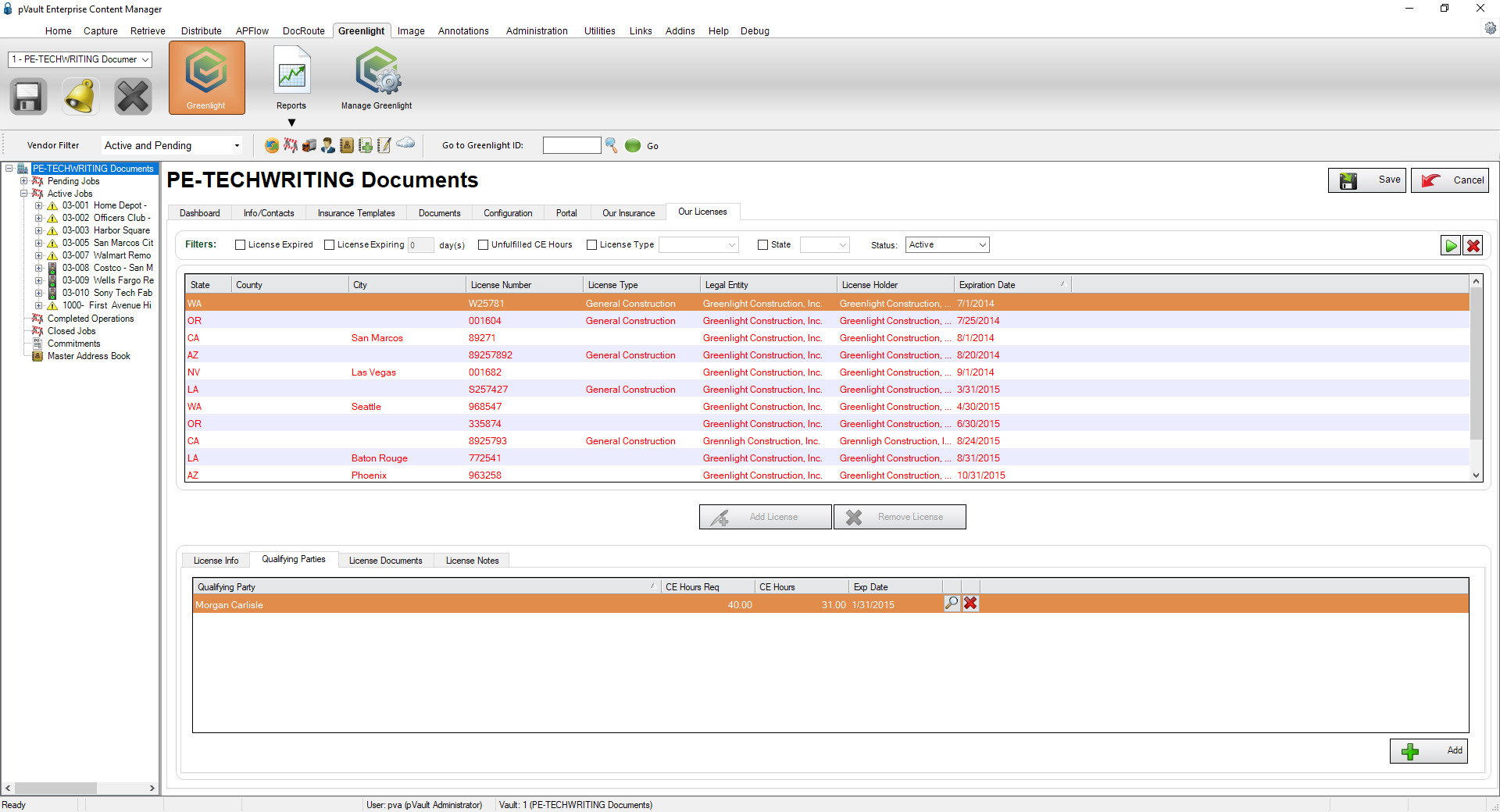Click License Expiring days input field

pyautogui.click(x=420, y=245)
